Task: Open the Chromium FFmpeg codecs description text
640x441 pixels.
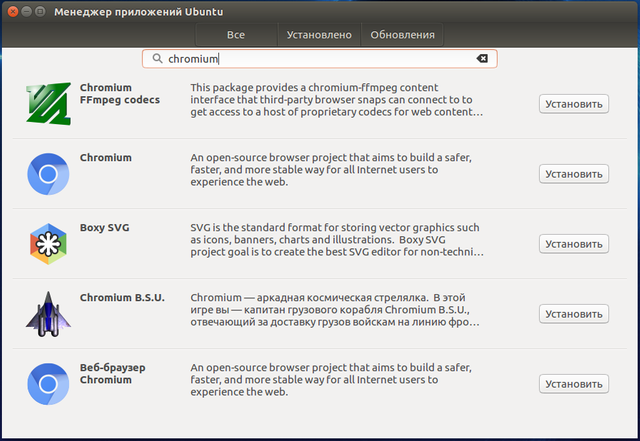Action: click(337, 100)
